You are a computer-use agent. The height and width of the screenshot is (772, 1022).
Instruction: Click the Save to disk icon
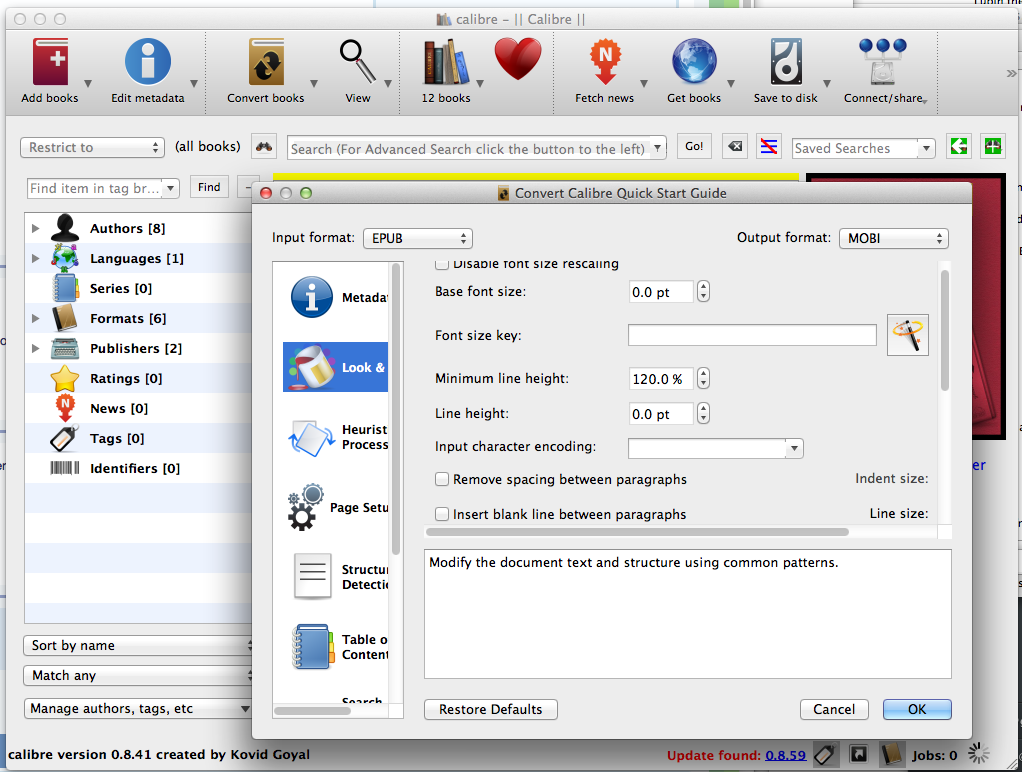(x=786, y=62)
